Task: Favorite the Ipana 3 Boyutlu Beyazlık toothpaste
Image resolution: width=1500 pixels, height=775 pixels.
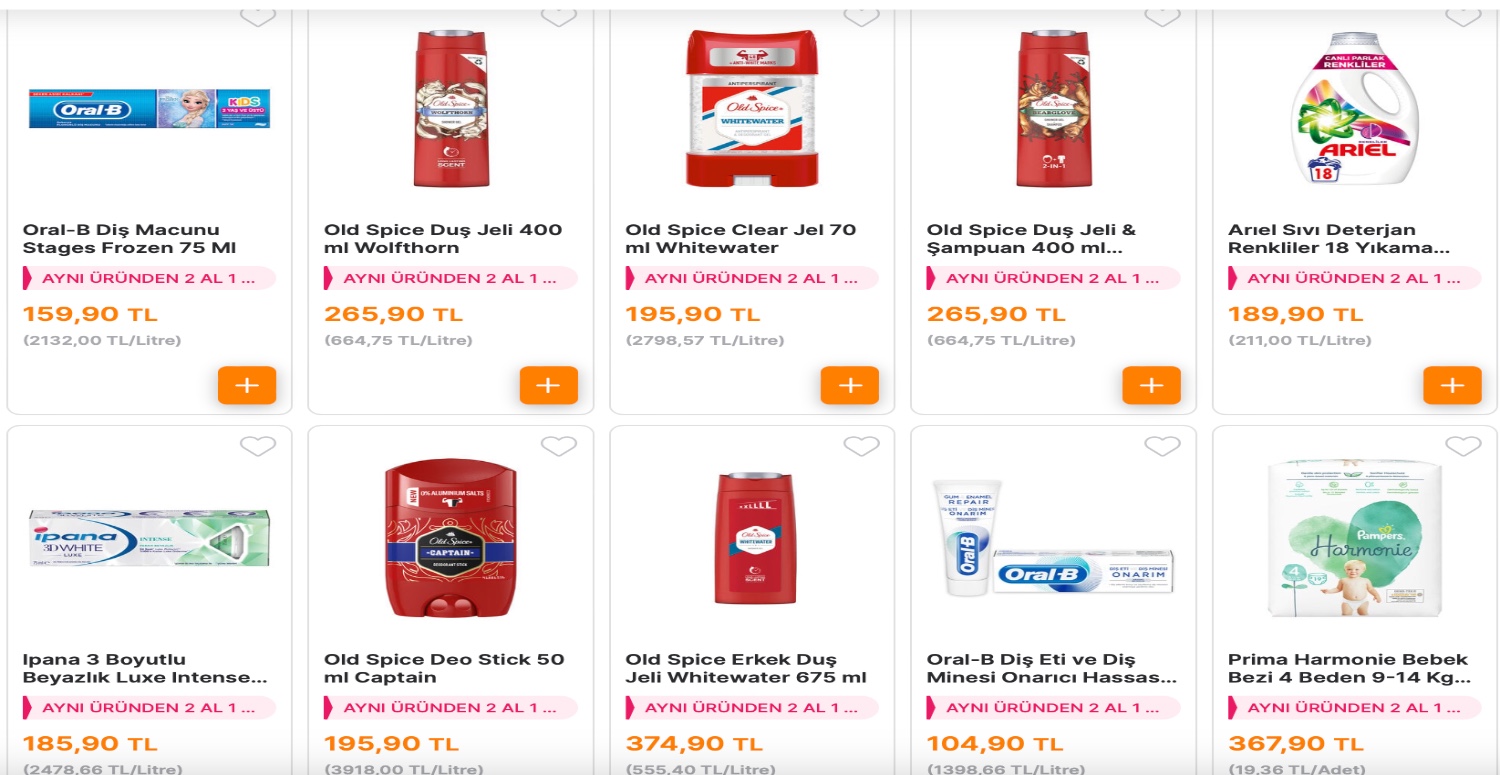Action: click(258, 446)
